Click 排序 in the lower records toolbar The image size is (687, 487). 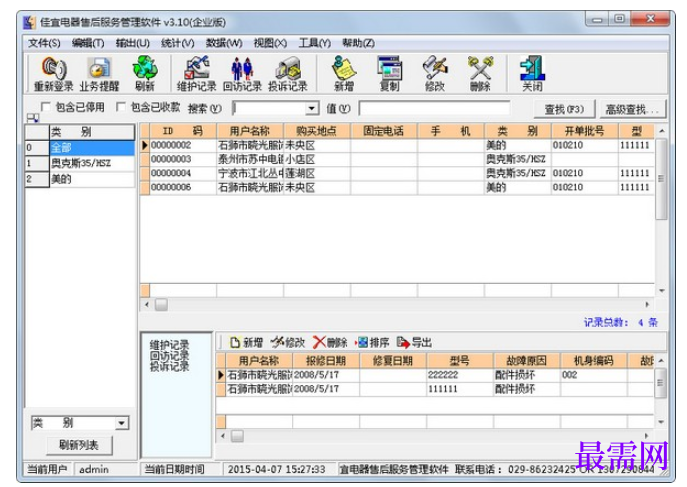tap(372, 342)
